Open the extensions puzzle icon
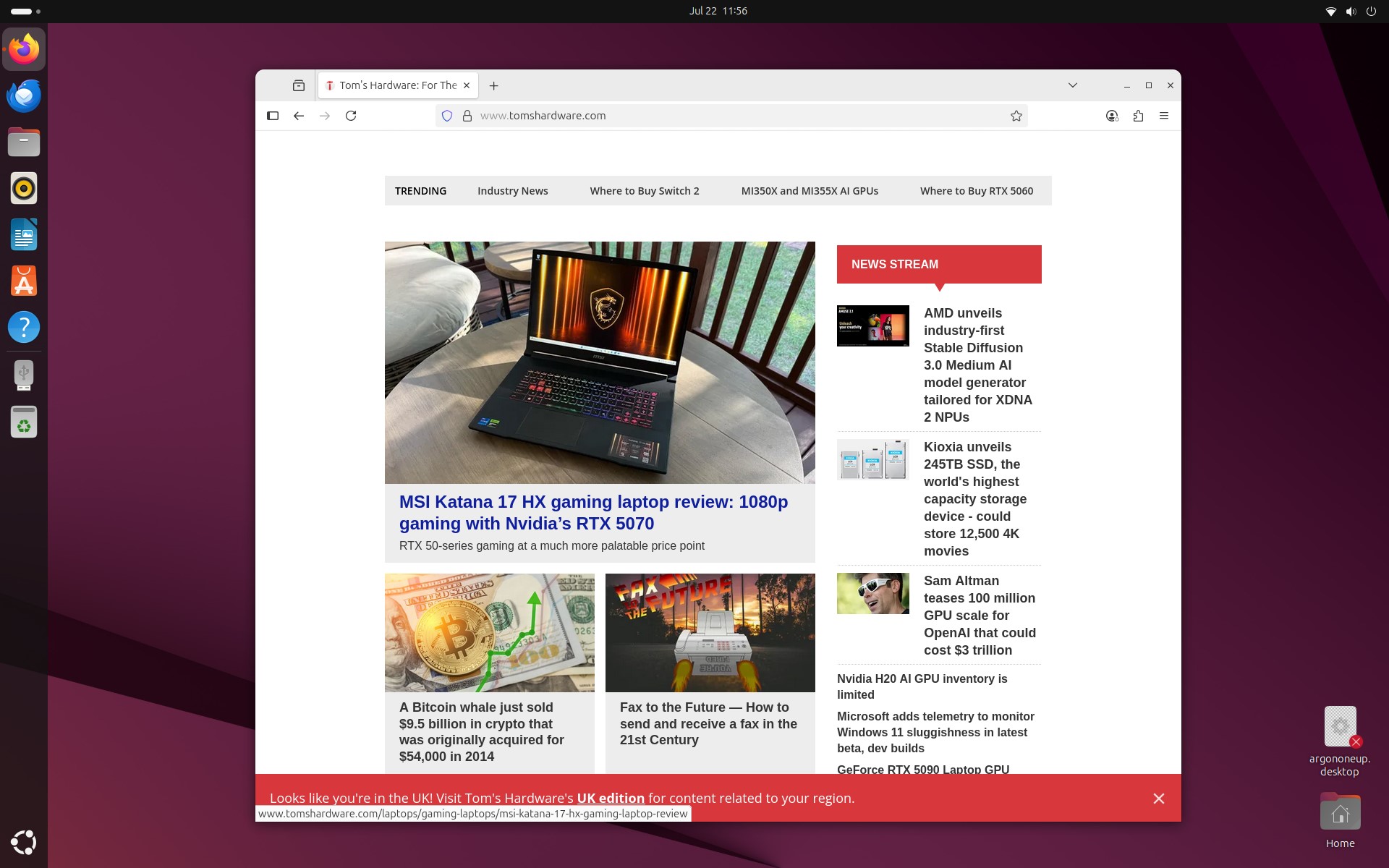The height and width of the screenshot is (868, 1389). [1138, 116]
